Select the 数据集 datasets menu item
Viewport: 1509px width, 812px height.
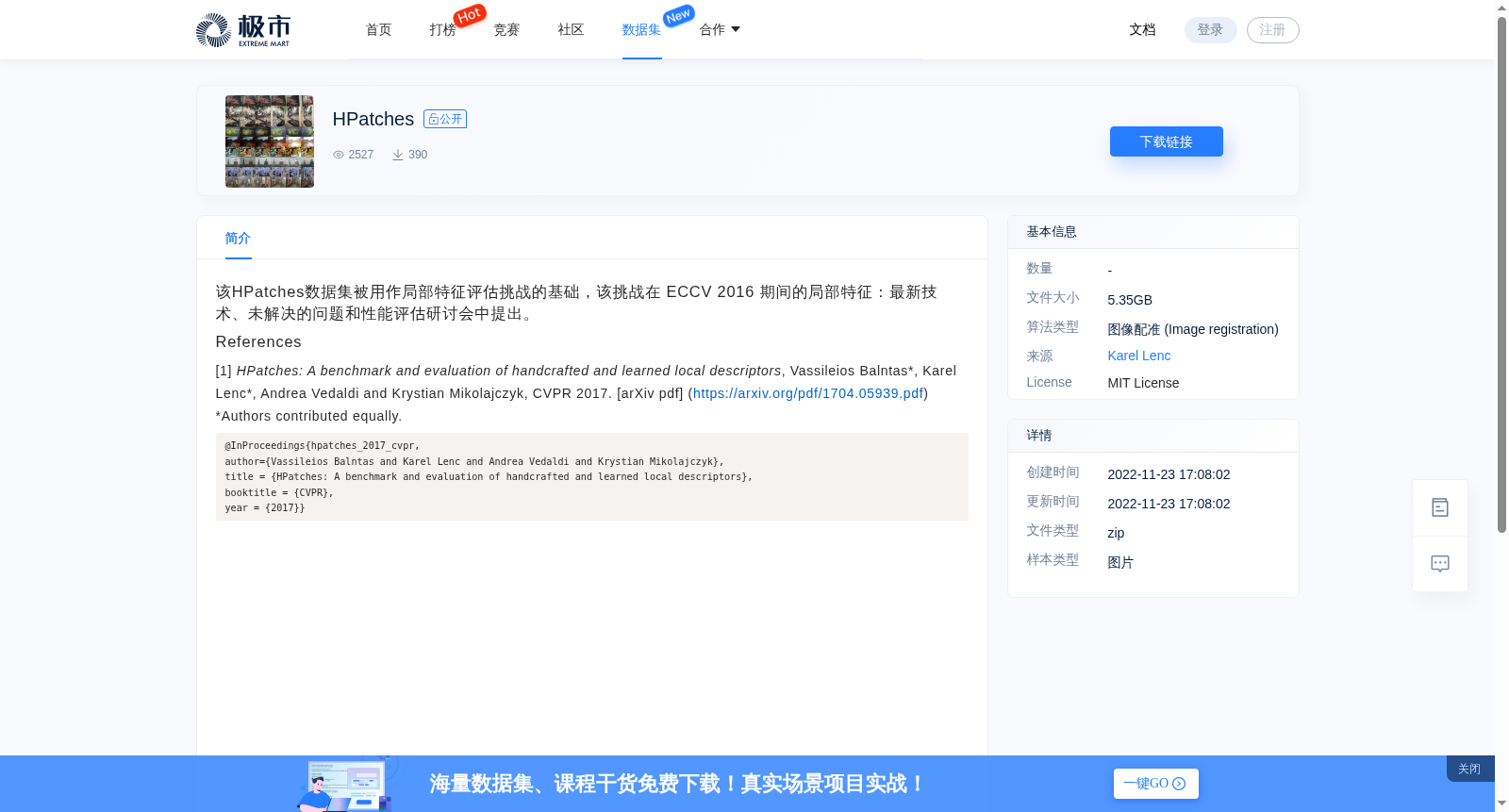click(641, 30)
